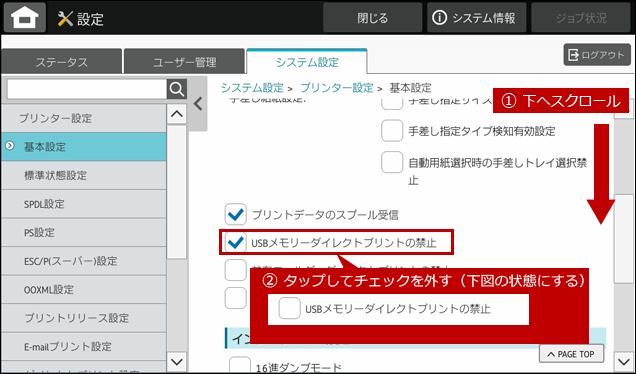The image size is (636, 374).
Task: Click the プリンター設定 breadcrumb link
Action: 336,88
